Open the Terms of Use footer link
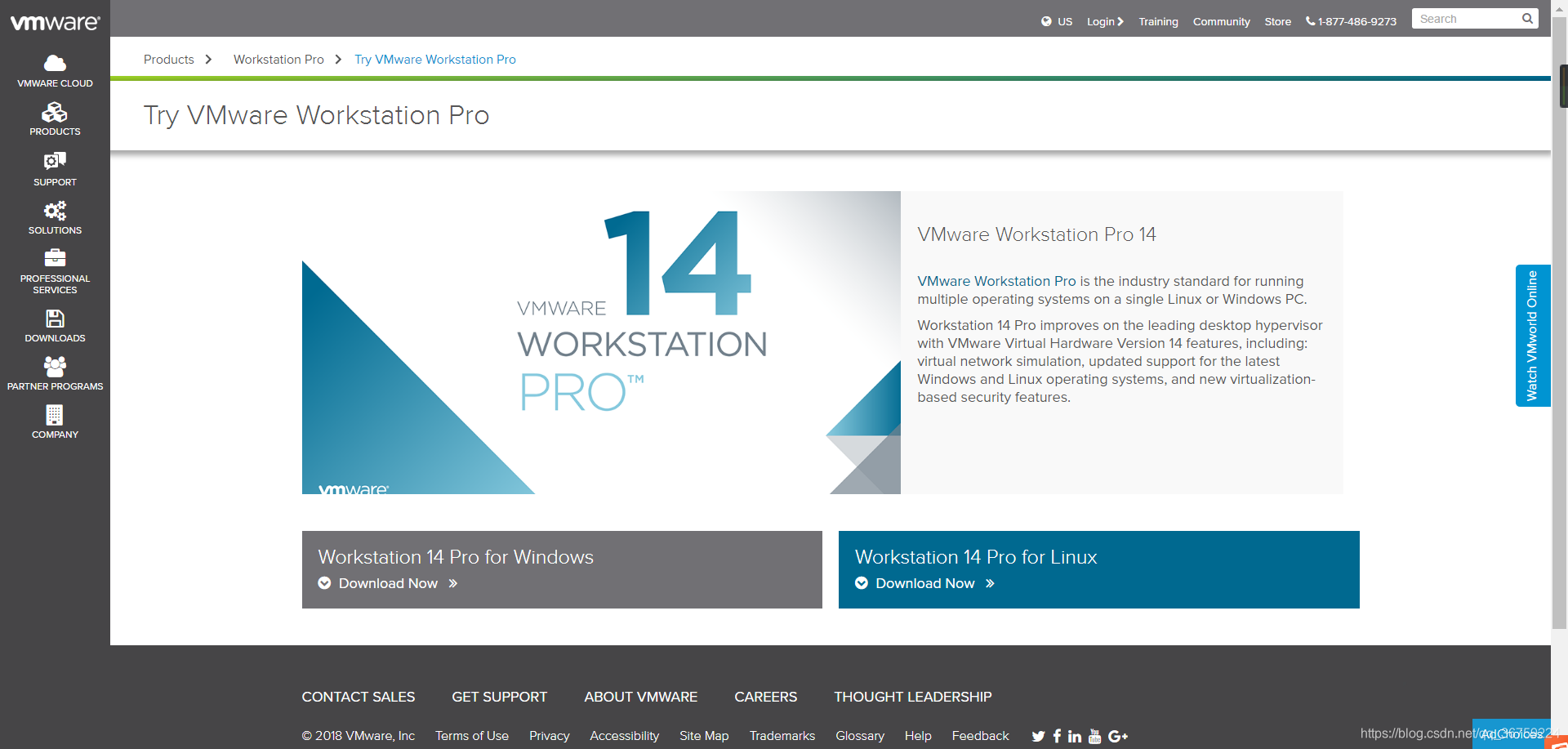Viewport: 1568px width, 749px height. (x=472, y=736)
